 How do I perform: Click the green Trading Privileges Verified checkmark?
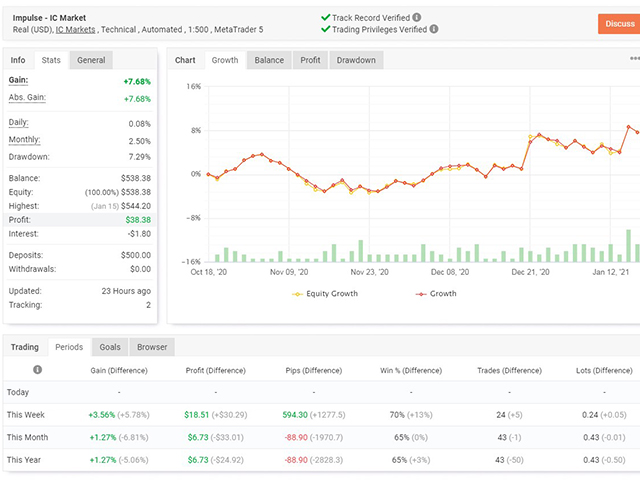click(x=325, y=30)
